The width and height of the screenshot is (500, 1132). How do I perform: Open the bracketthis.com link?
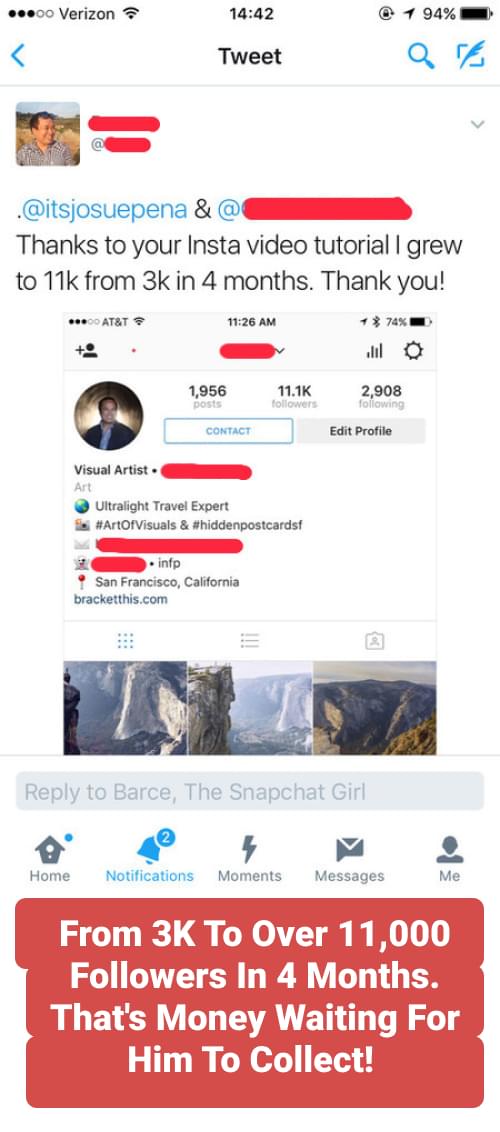(120, 599)
